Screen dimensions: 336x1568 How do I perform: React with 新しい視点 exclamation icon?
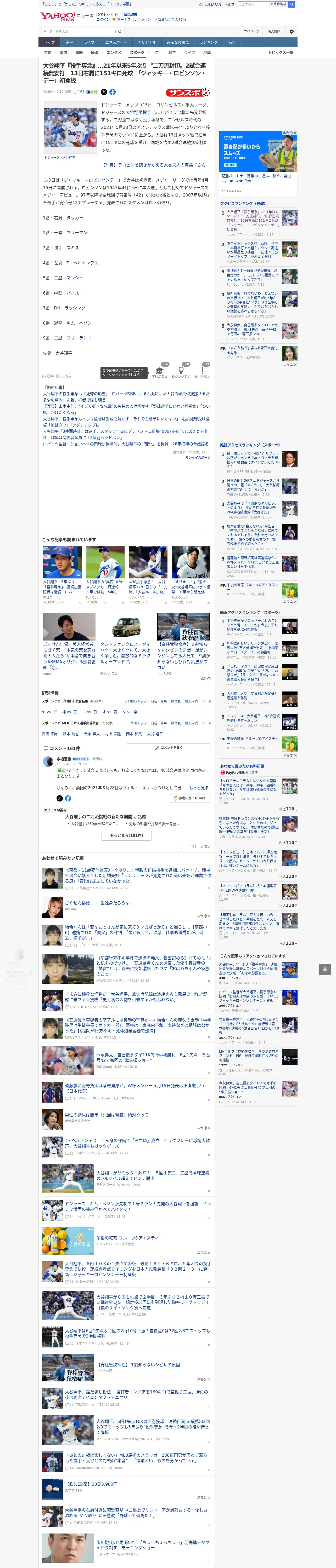[x=203, y=370]
